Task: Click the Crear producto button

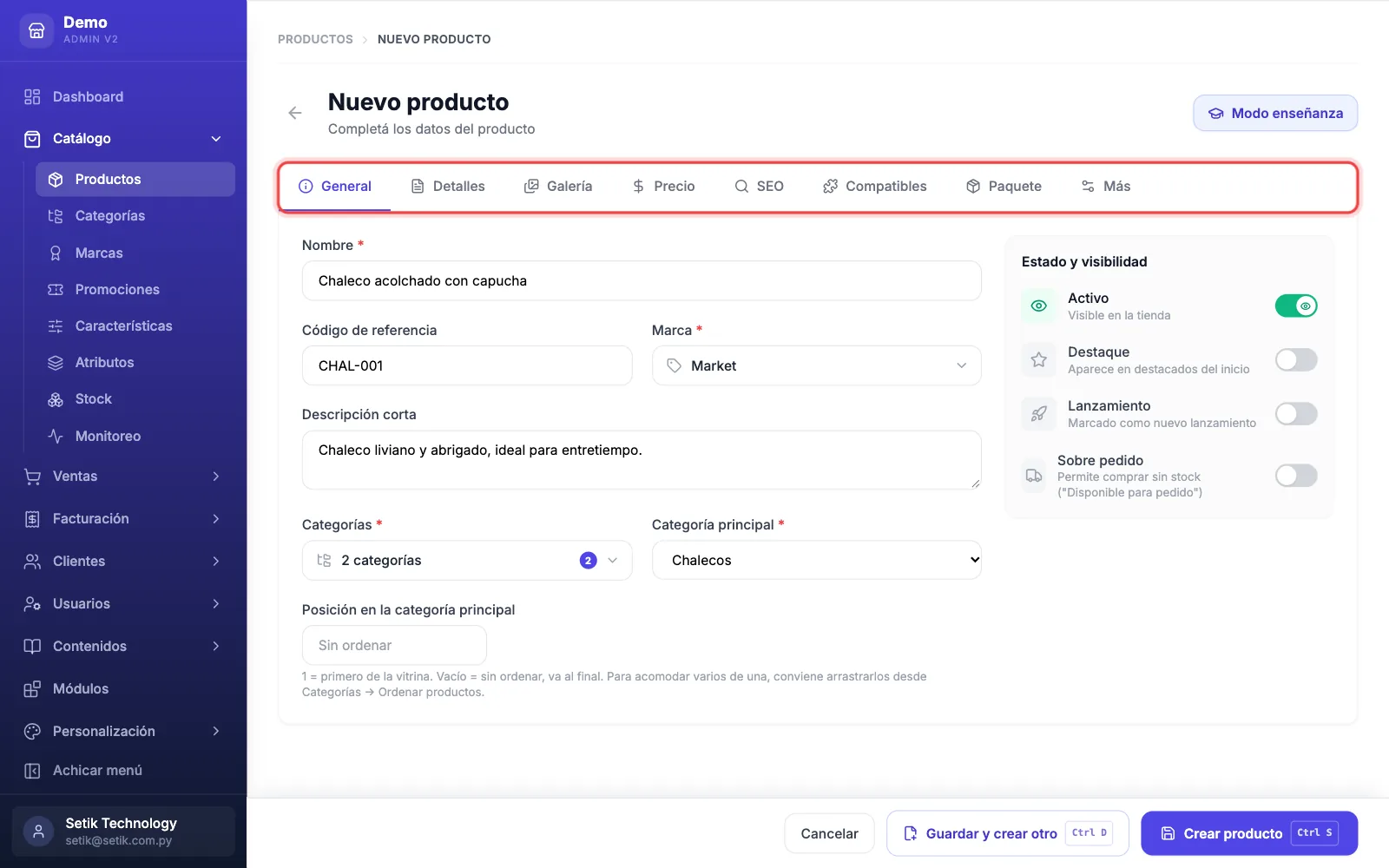Action: click(x=1249, y=833)
